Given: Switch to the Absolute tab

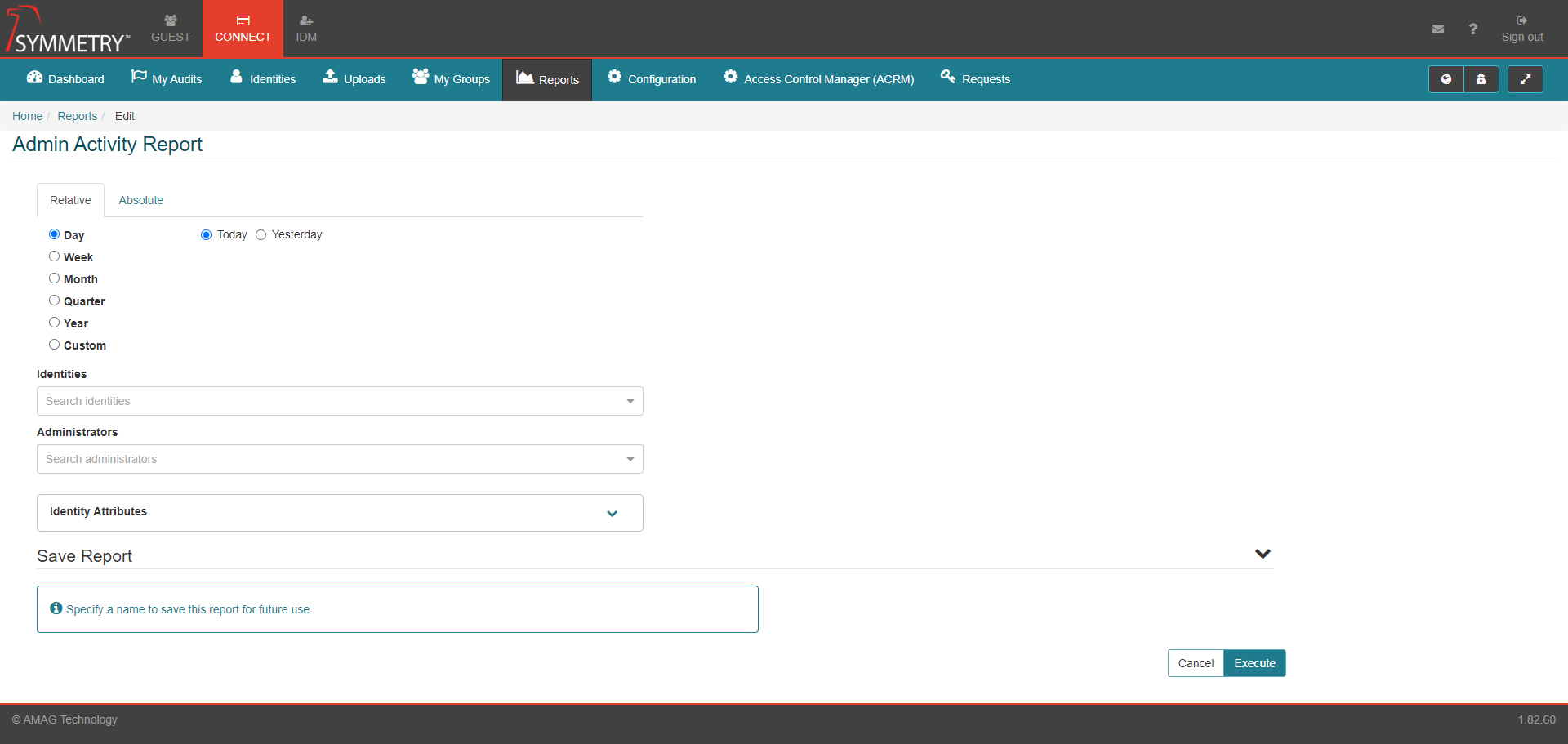Looking at the screenshot, I should tap(141, 200).
